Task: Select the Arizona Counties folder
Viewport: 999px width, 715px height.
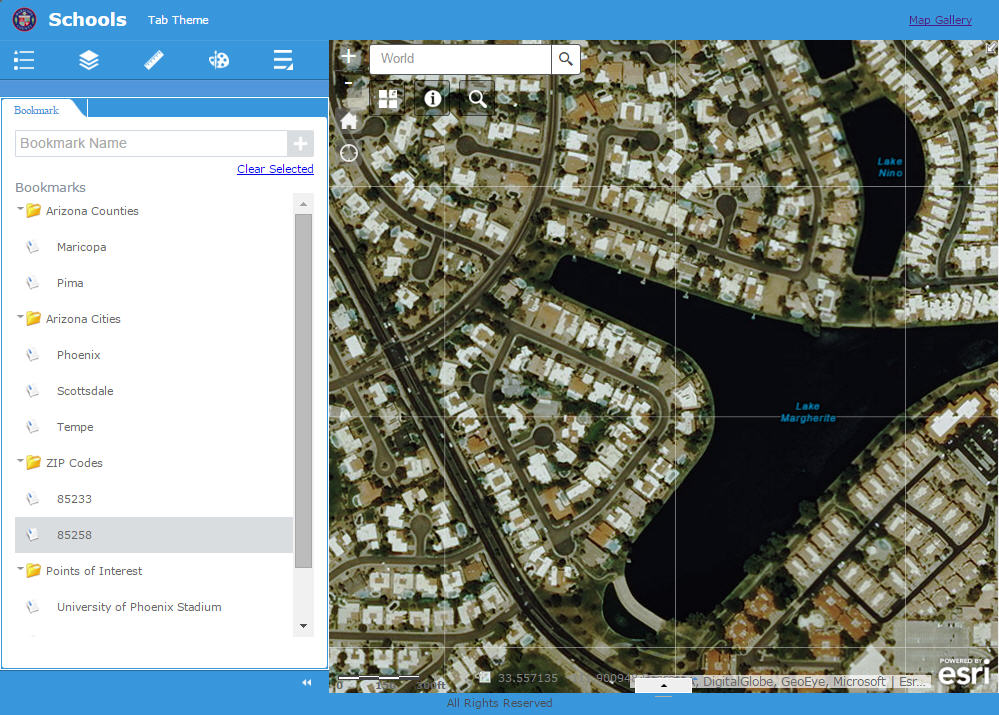Action: pyautogui.click(x=92, y=211)
